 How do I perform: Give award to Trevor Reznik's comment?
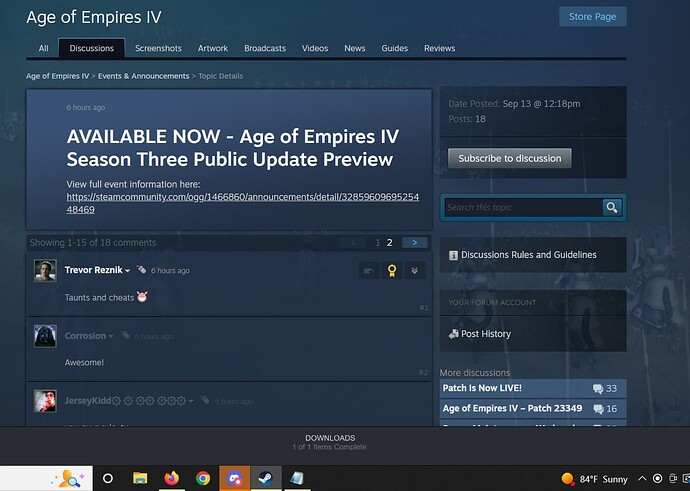coord(392,271)
